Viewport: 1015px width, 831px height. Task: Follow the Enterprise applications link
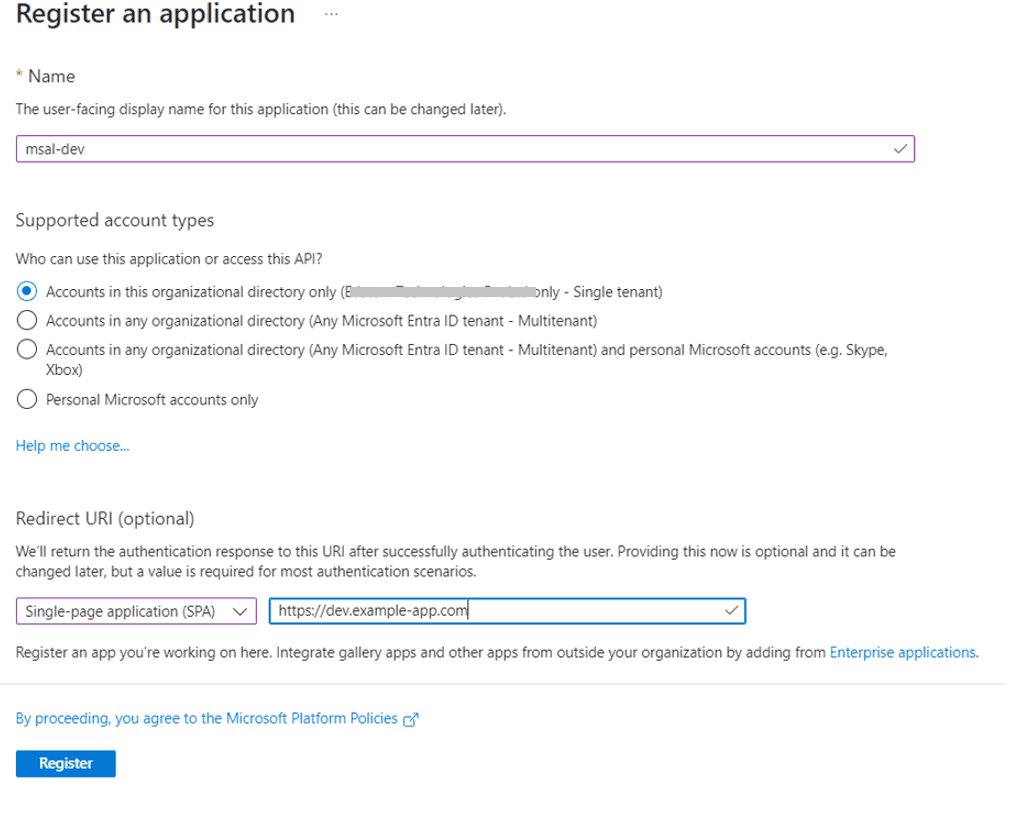pyautogui.click(x=902, y=652)
